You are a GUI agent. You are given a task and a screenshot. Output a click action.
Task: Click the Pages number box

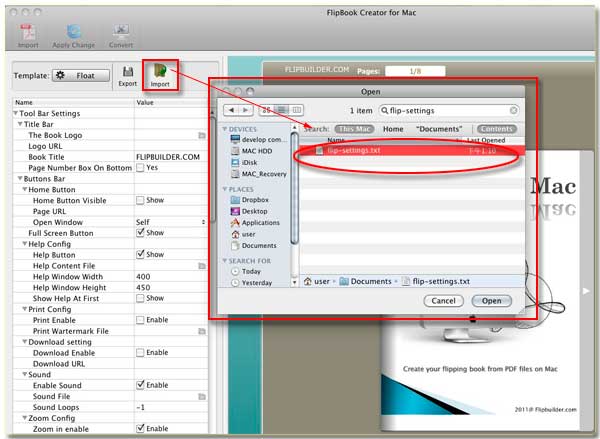pyautogui.click(x=415, y=71)
